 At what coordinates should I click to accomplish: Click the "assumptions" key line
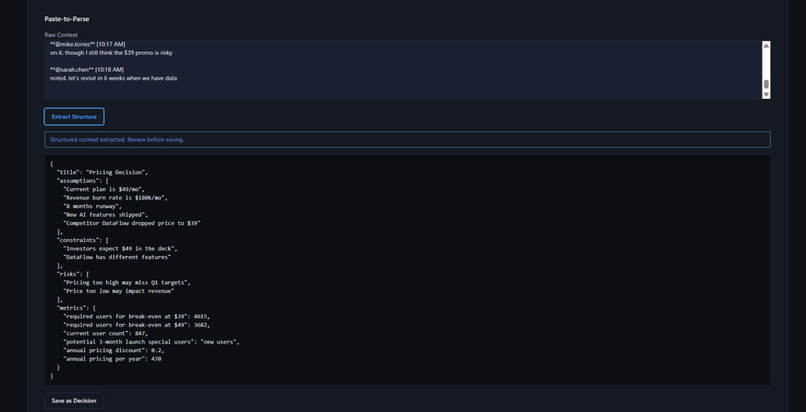point(83,181)
